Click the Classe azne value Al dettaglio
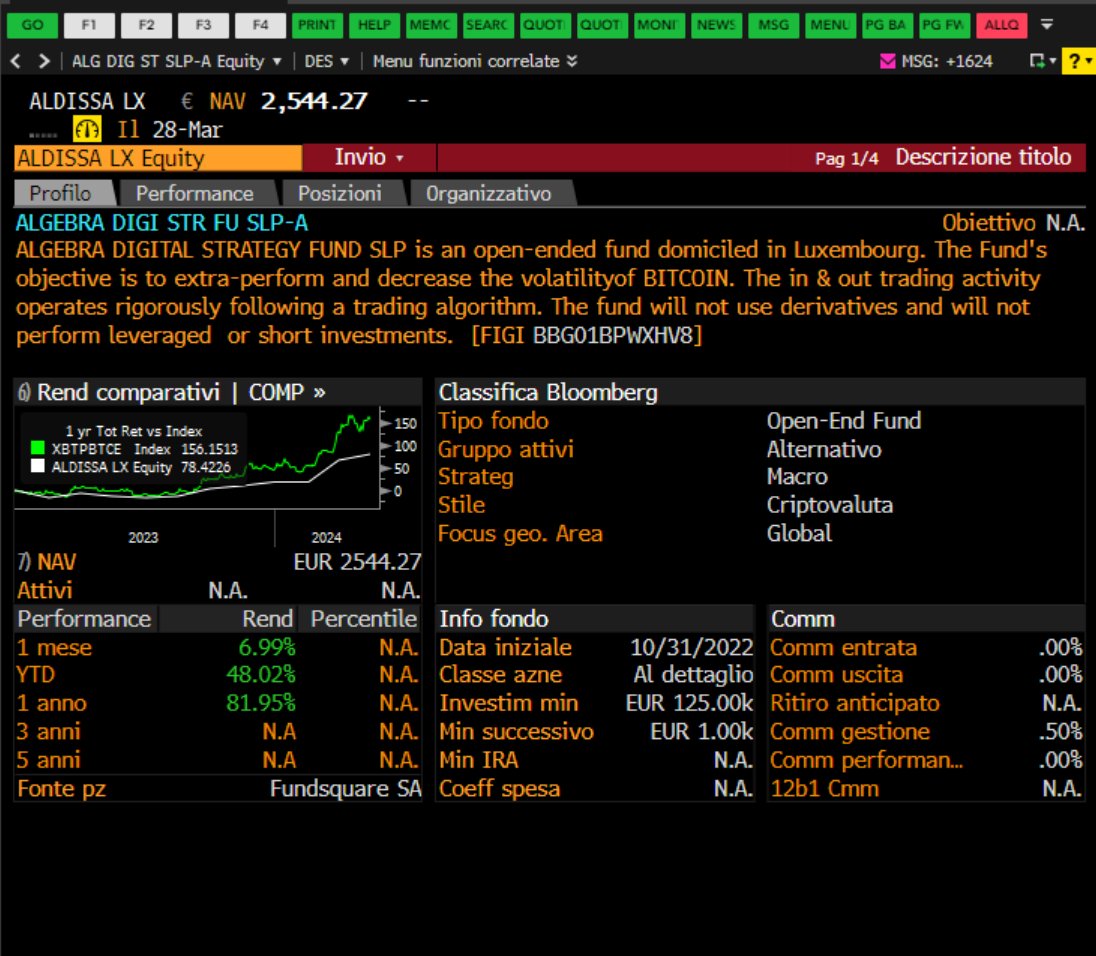The image size is (1096, 956). pyautogui.click(x=693, y=675)
